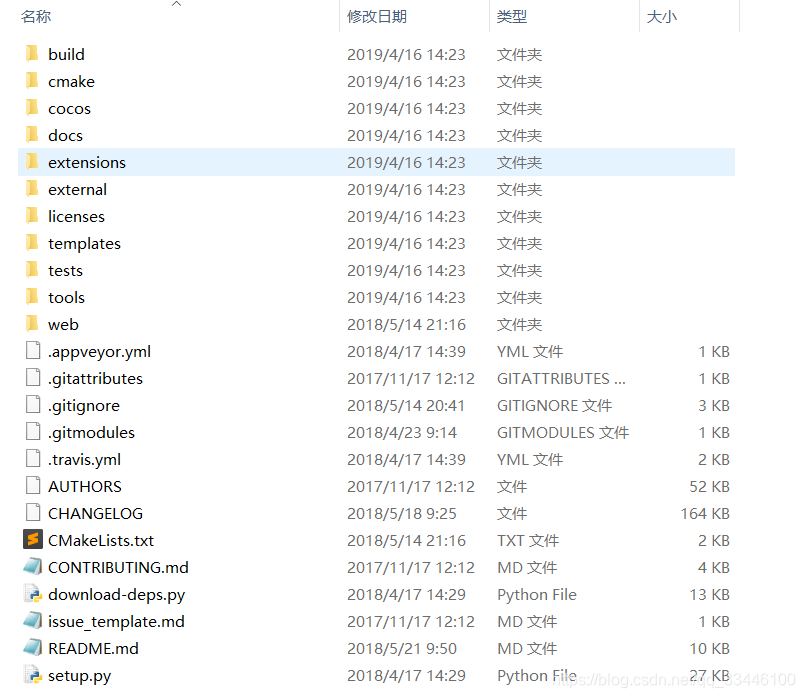The height and width of the screenshot is (698, 805).
Task: Click the TXT 文件 type of CMakeLists.txt
Action: 528,540
